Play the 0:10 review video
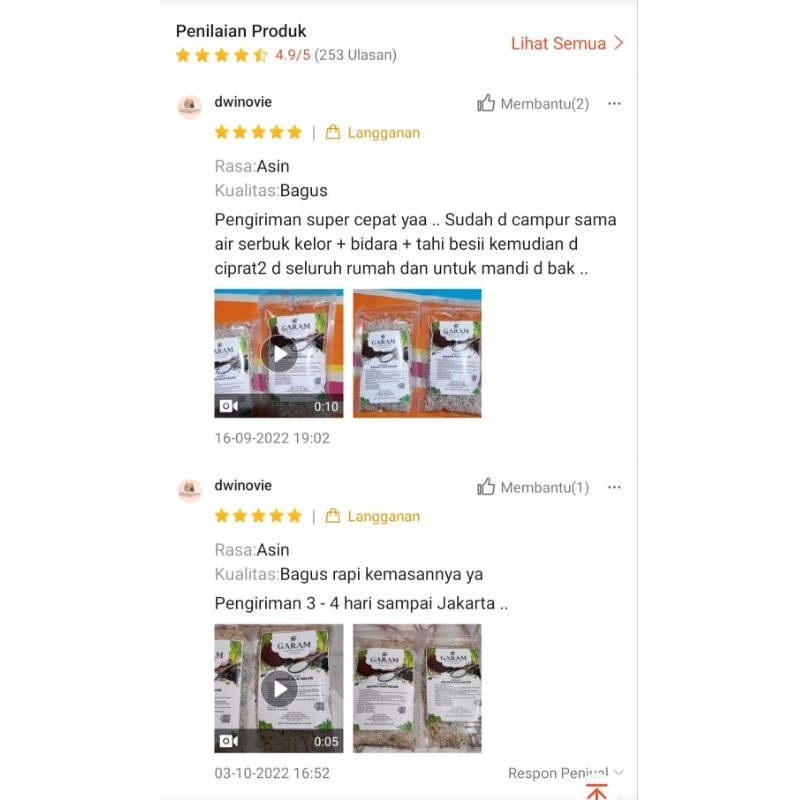Image resolution: width=800 pixels, height=800 pixels. (279, 354)
